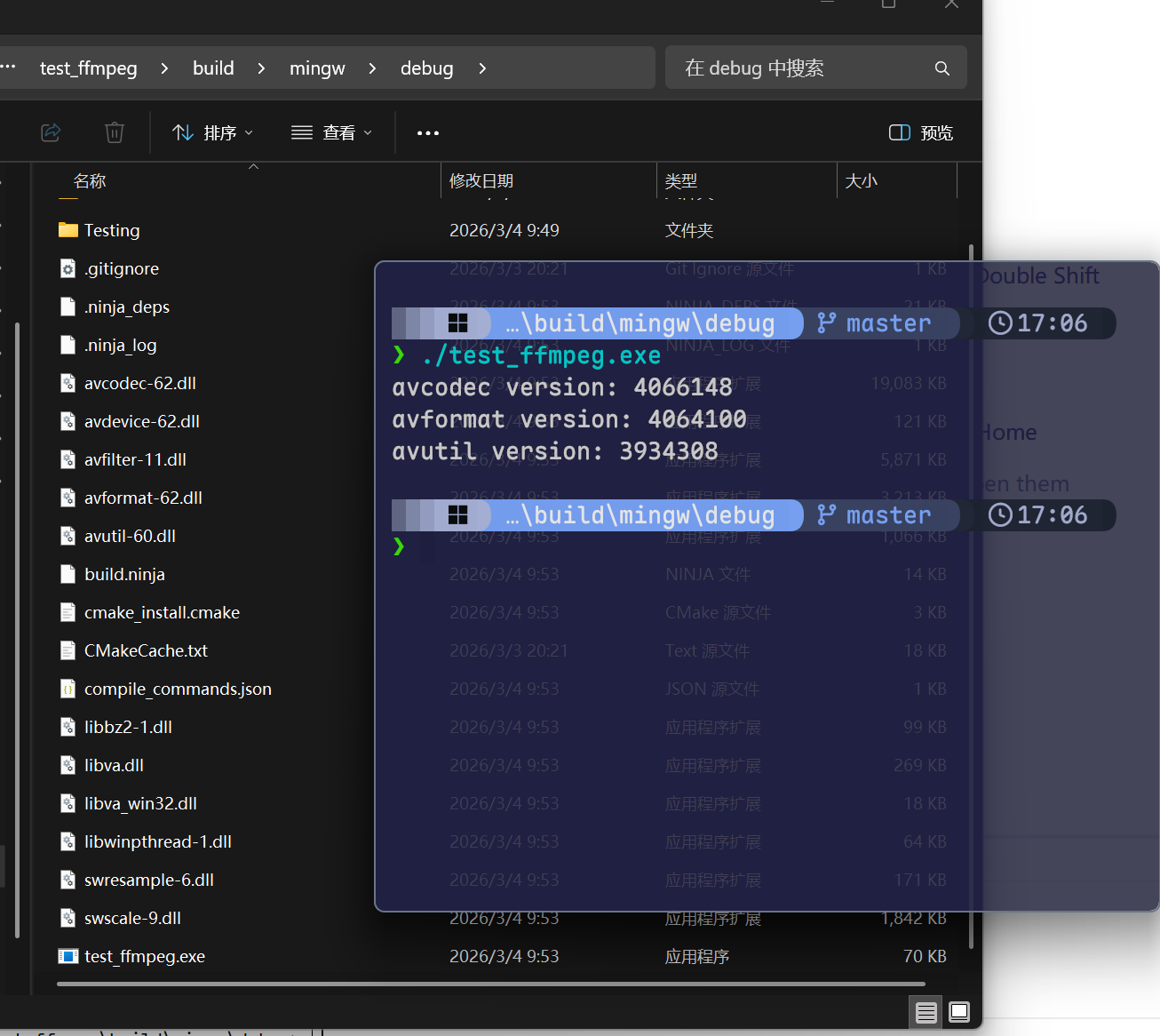Click the horizontal scrollbar at bottom

[490, 984]
